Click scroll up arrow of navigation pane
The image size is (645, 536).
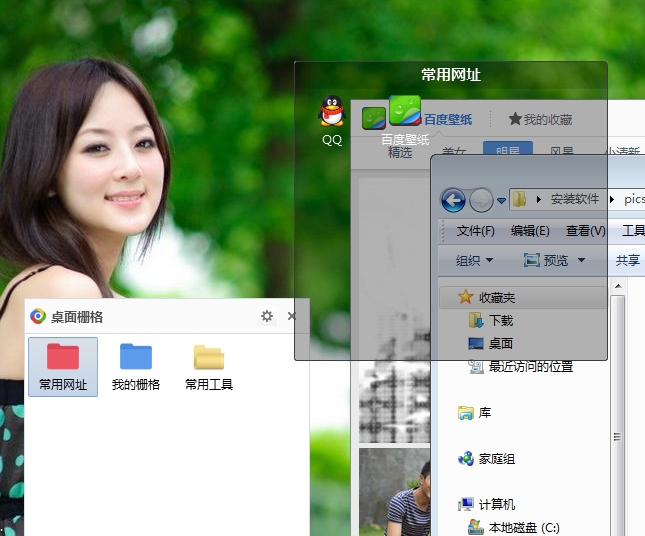(618, 286)
